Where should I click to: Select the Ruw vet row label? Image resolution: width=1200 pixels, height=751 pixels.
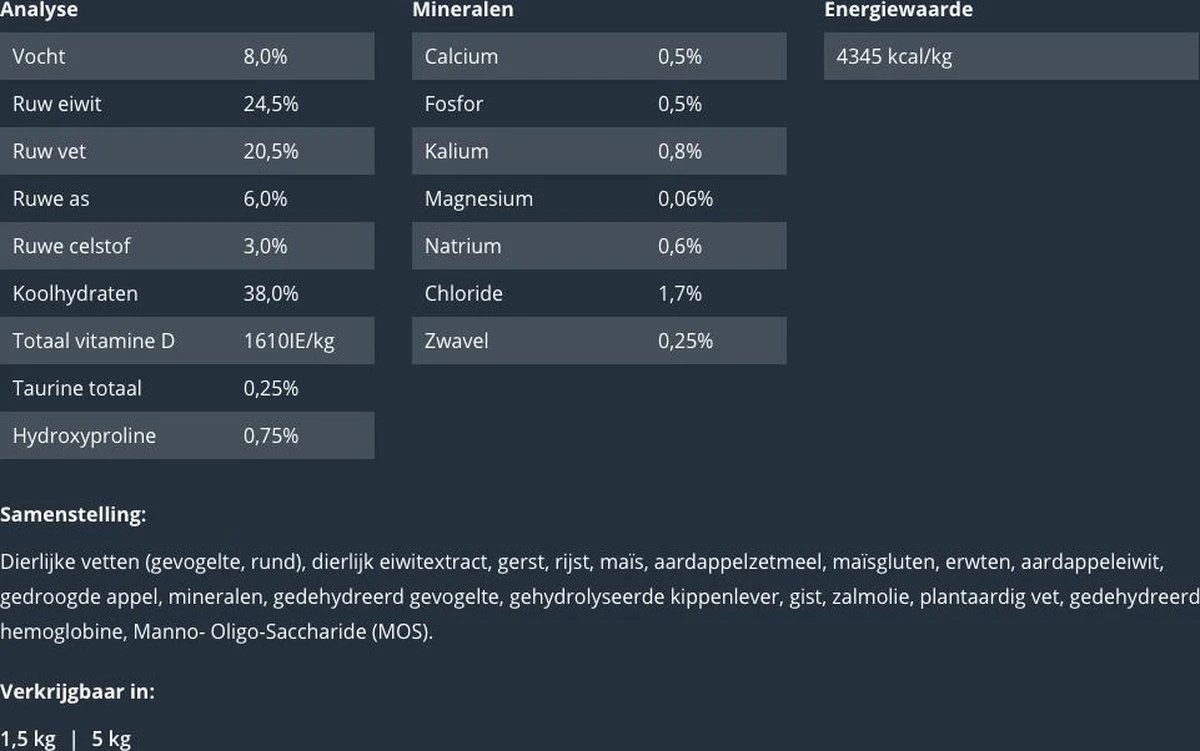49,151
